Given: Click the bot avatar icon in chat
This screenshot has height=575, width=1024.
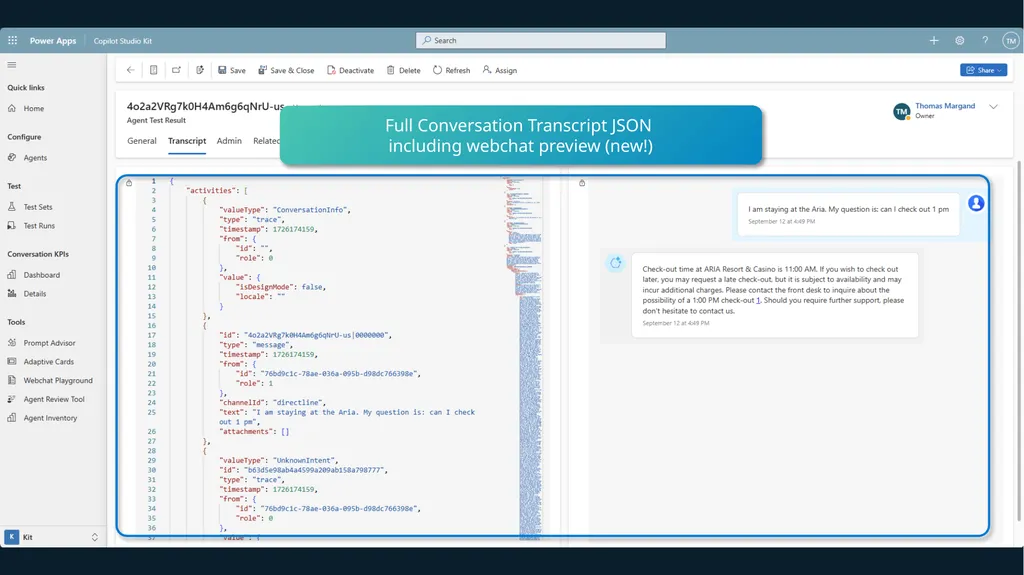Looking at the screenshot, I should [x=615, y=263].
